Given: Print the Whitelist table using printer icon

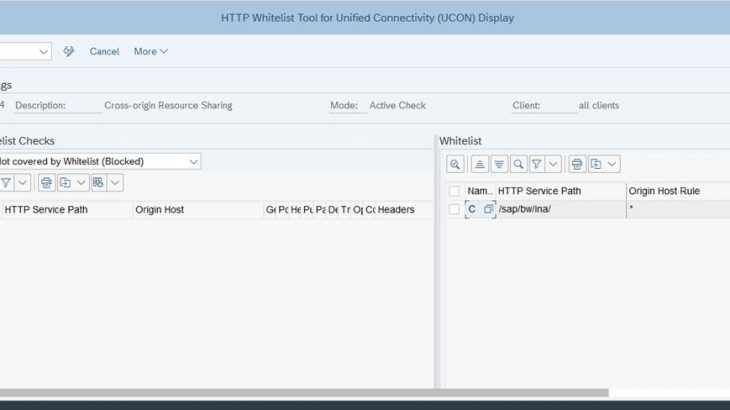Looking at the screenshot, I should [x=578, y=164].
